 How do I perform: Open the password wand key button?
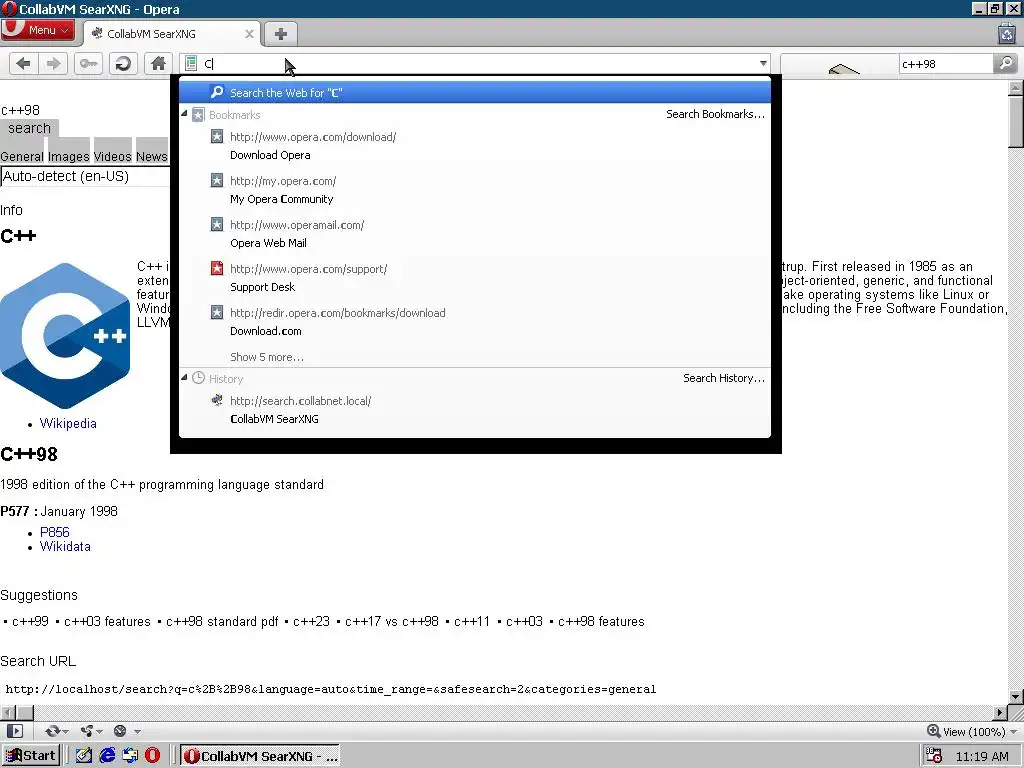pos(88,63)
